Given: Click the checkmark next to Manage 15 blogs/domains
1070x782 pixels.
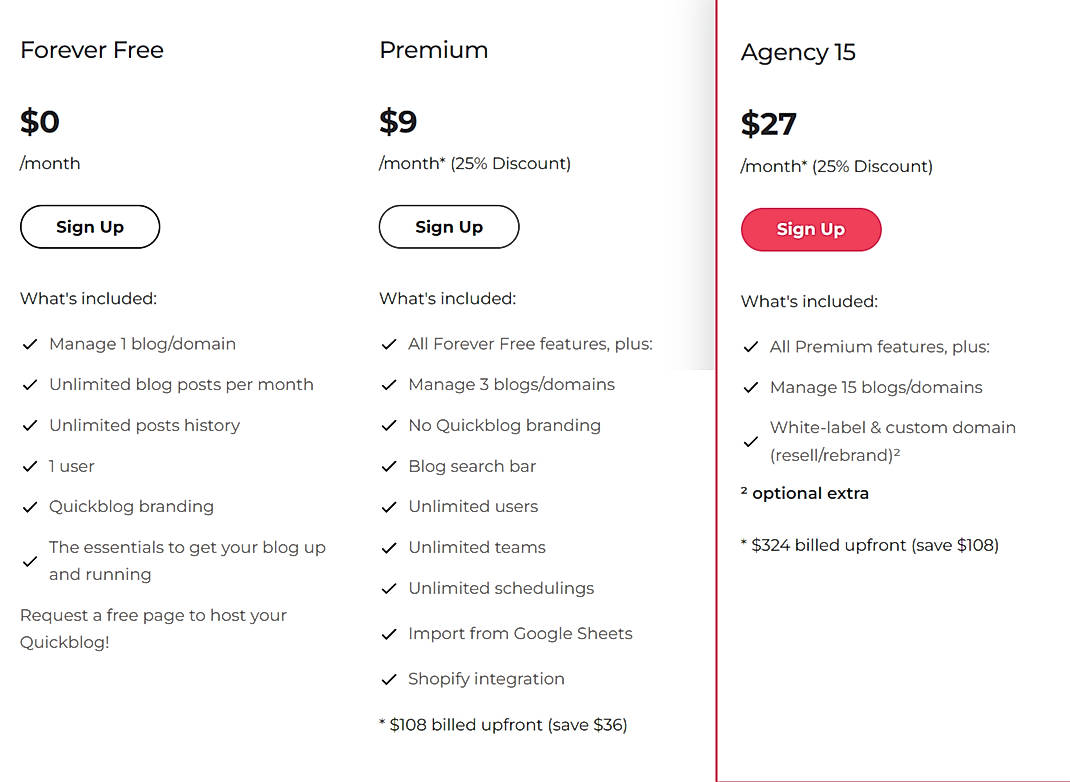Looking at the screenshot, I should 751,388.
